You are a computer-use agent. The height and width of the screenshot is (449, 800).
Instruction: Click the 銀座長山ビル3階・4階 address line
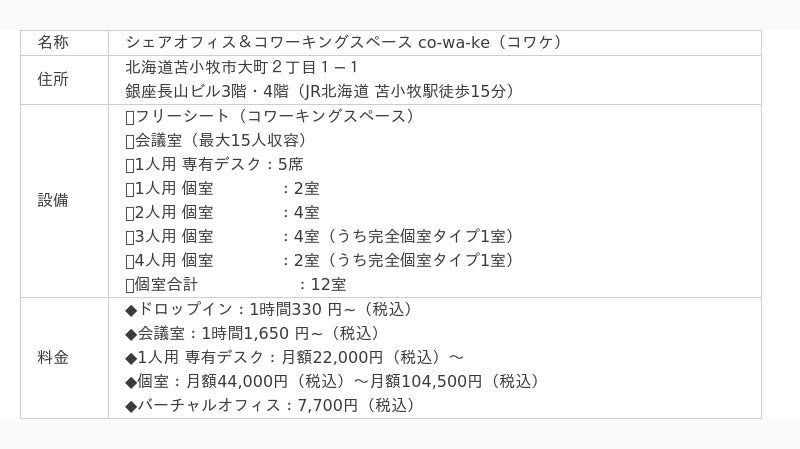tap(320, 91)
